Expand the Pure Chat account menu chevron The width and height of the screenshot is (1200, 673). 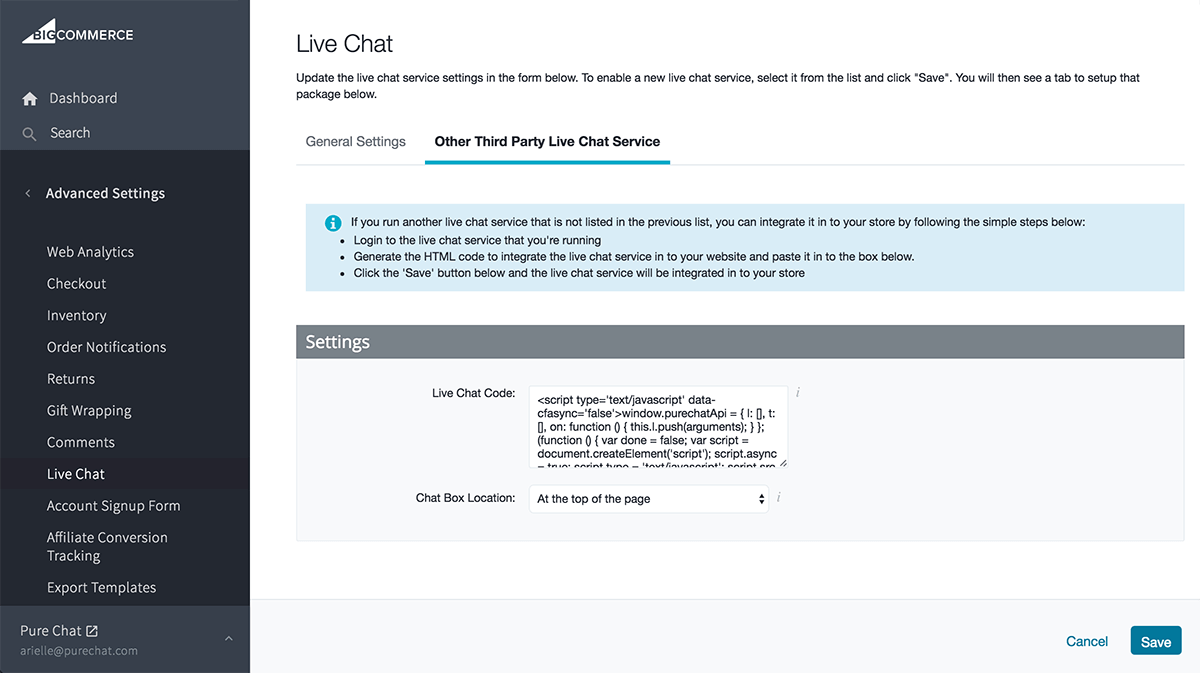coord(228,639)
